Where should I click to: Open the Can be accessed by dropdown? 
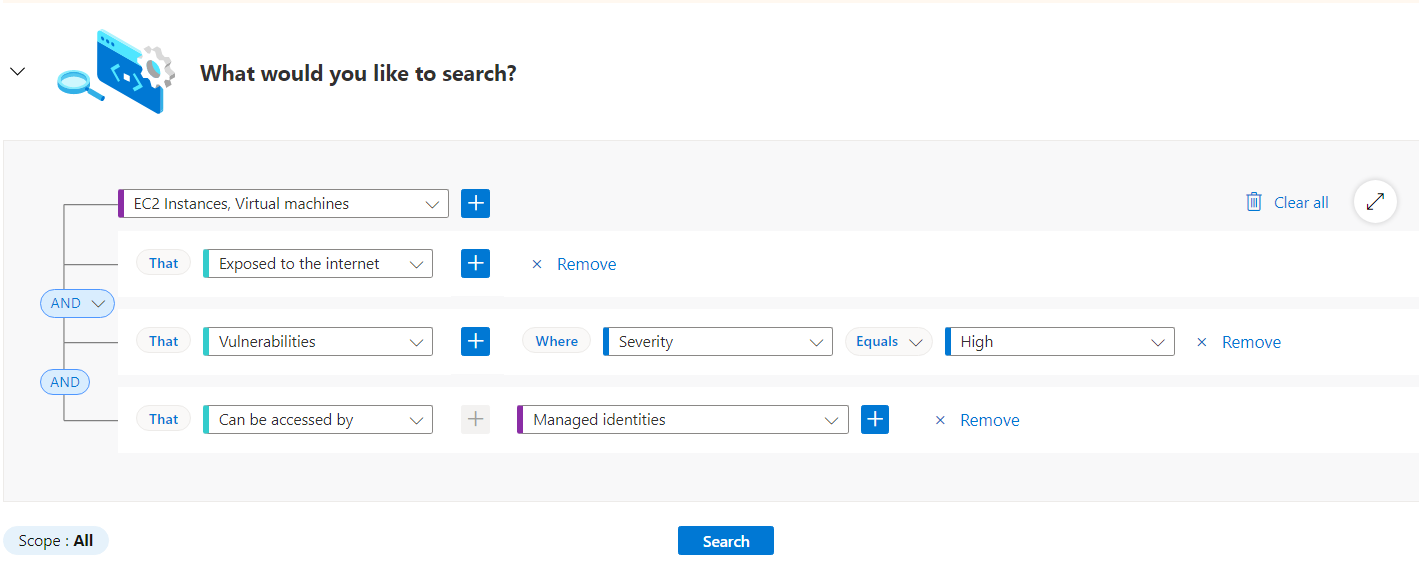tap(318, 419)
